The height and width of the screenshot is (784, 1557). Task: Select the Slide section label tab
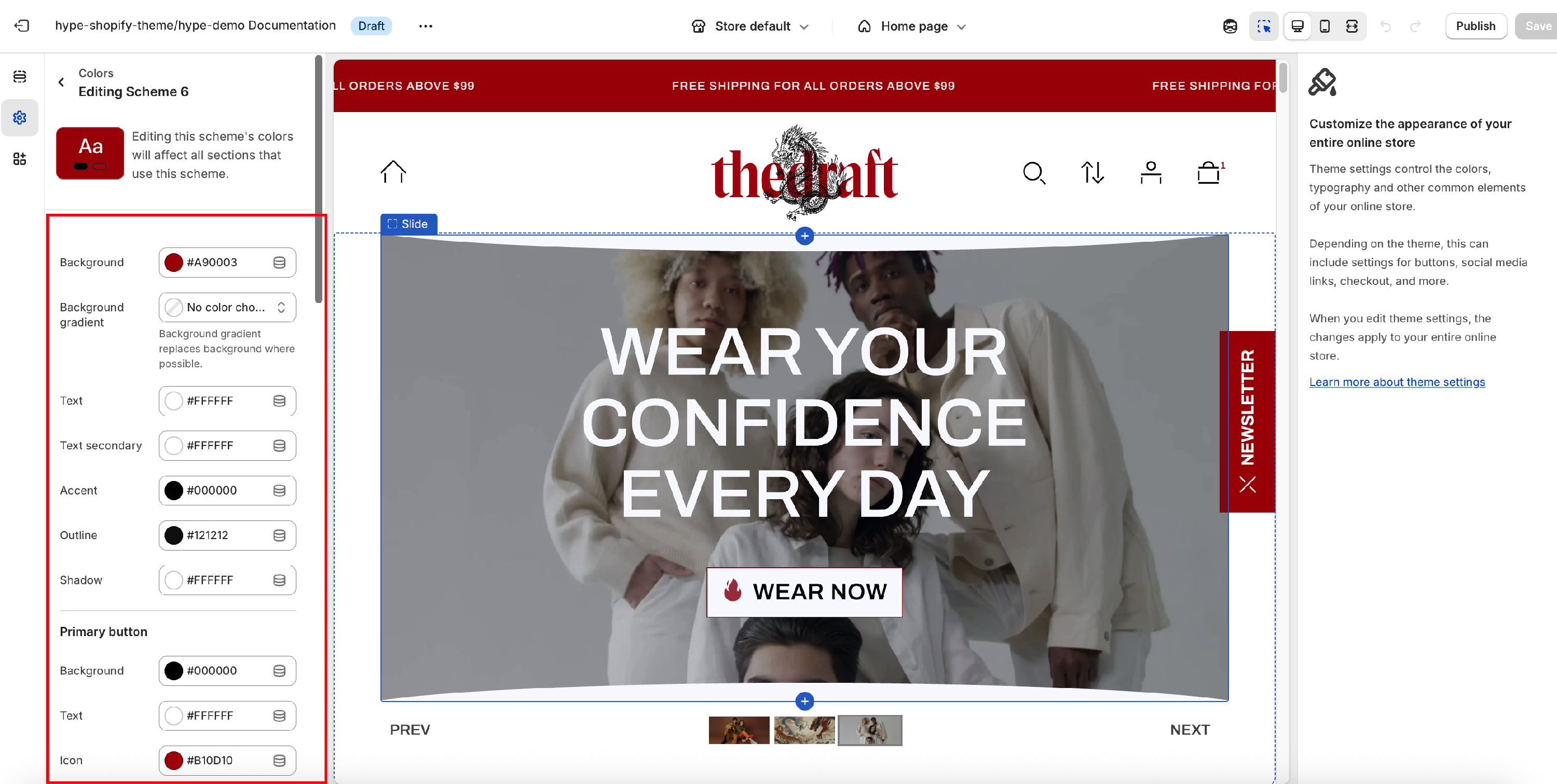(x=408, y=224)
